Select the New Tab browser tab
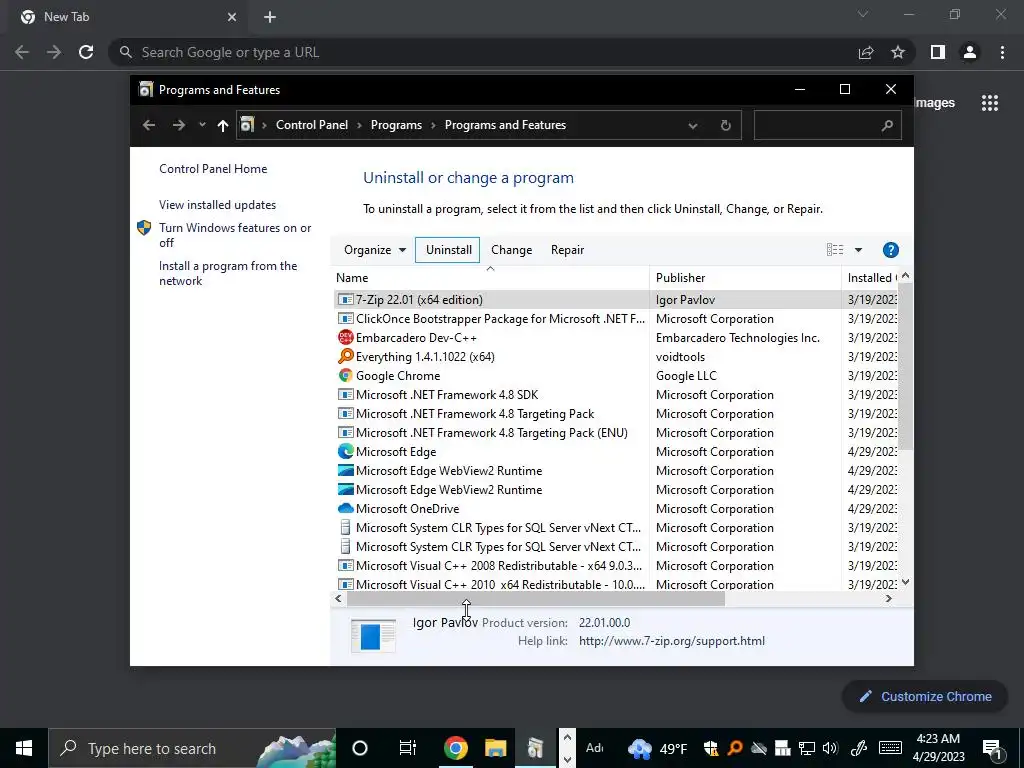The width and height of the screenshot is (1024, 768). [129, 17]
